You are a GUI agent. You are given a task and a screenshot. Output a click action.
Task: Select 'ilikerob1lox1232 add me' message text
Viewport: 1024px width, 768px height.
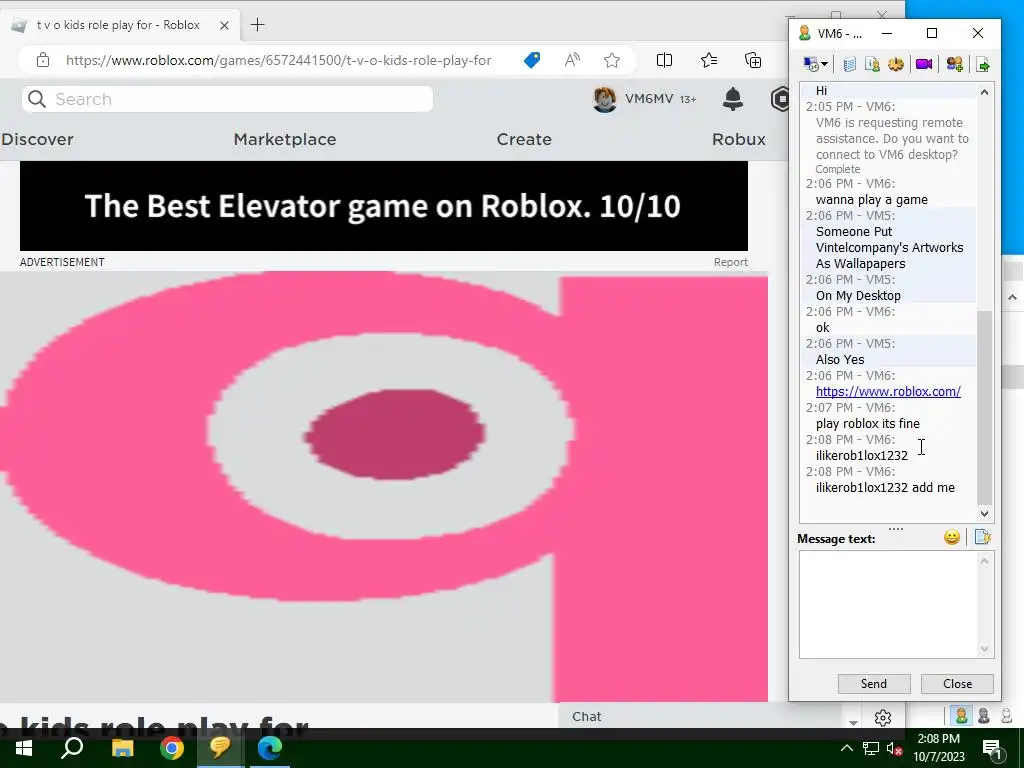tap(885, 488)
